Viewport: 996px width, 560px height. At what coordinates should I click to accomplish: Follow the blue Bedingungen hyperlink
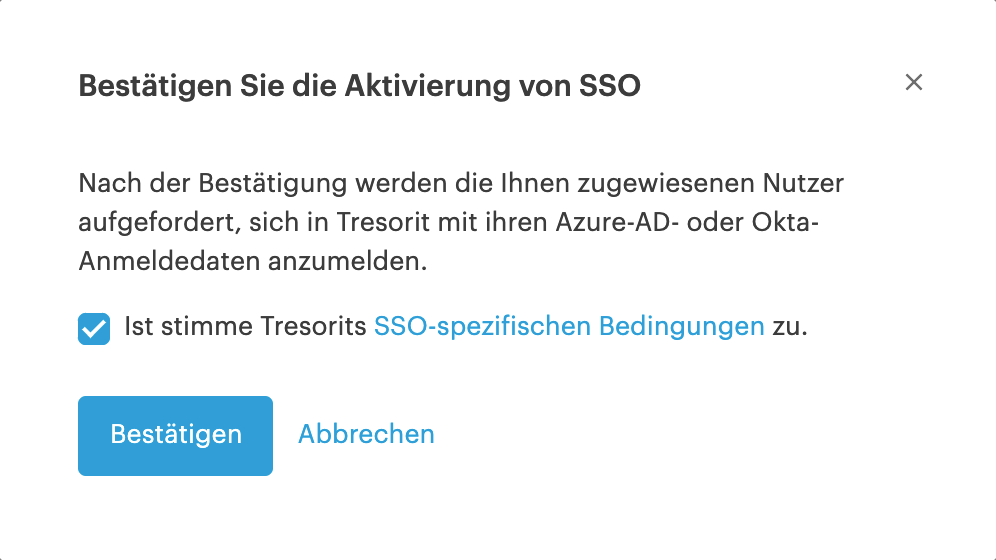coord(569,326)
